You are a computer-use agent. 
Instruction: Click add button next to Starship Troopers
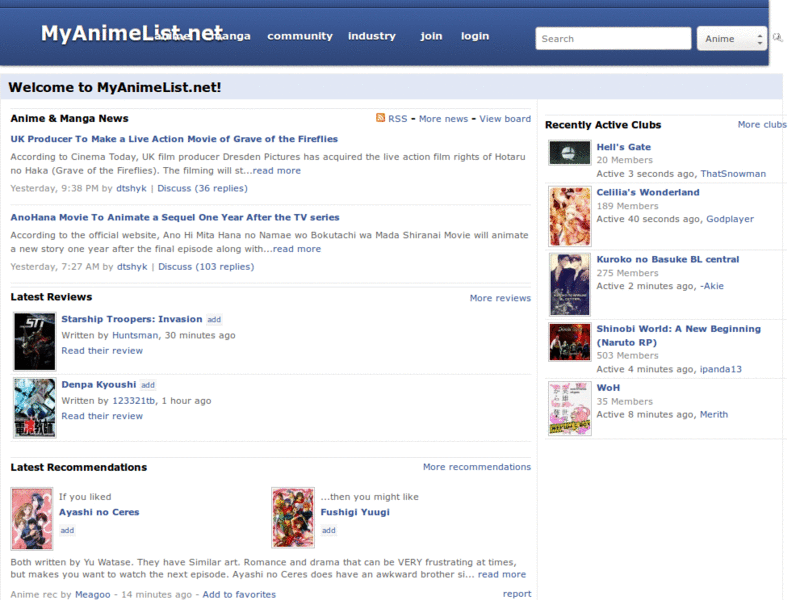[214, 319]
